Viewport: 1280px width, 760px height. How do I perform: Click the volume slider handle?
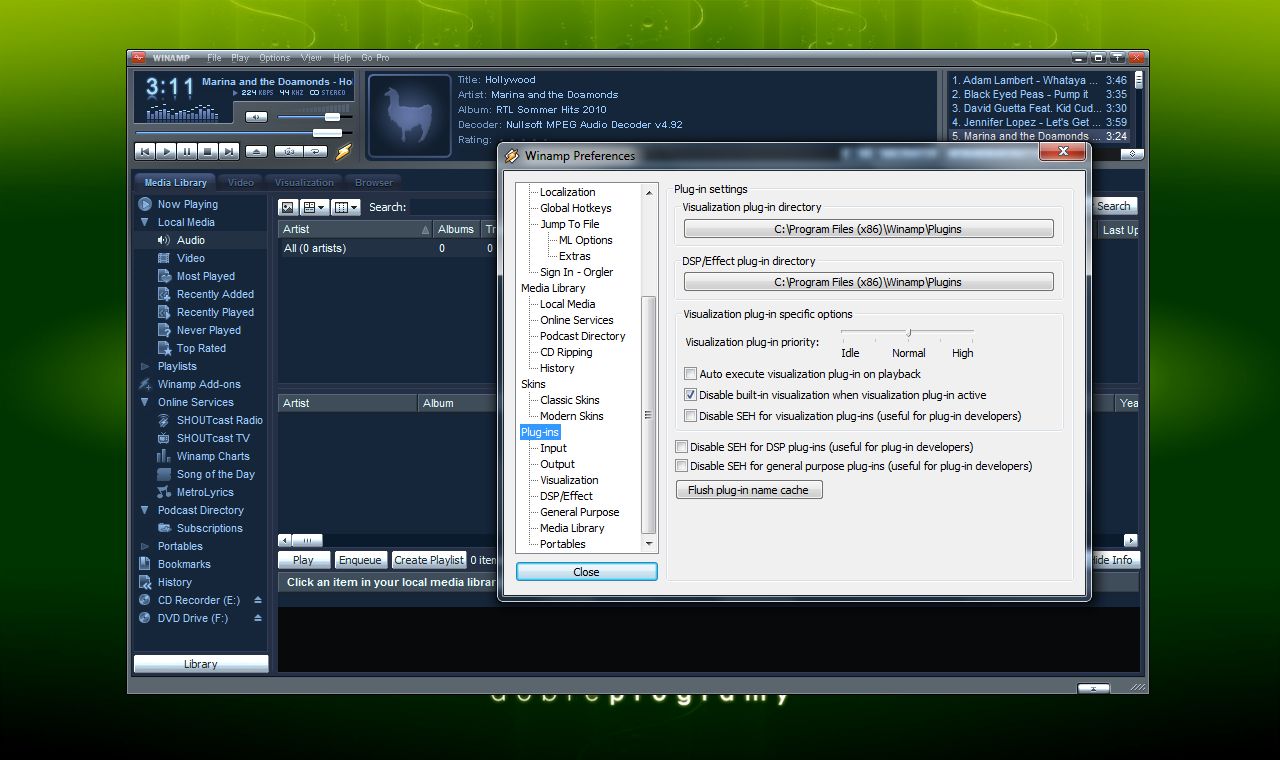(x=333, y=117)
